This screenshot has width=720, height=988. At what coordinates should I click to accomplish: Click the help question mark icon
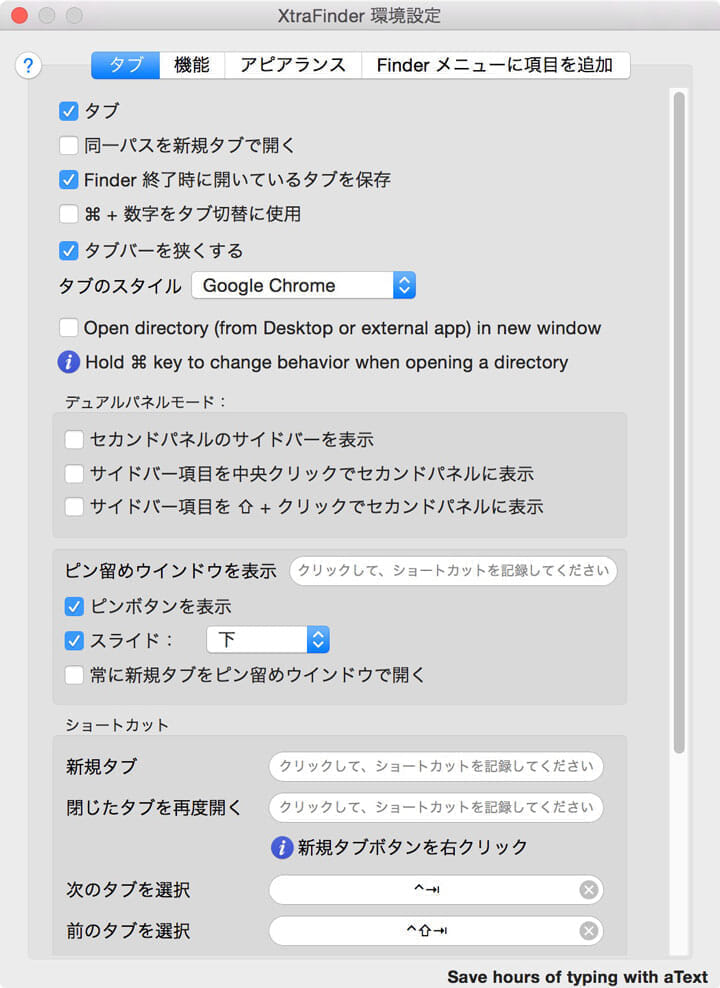[29, 66]
